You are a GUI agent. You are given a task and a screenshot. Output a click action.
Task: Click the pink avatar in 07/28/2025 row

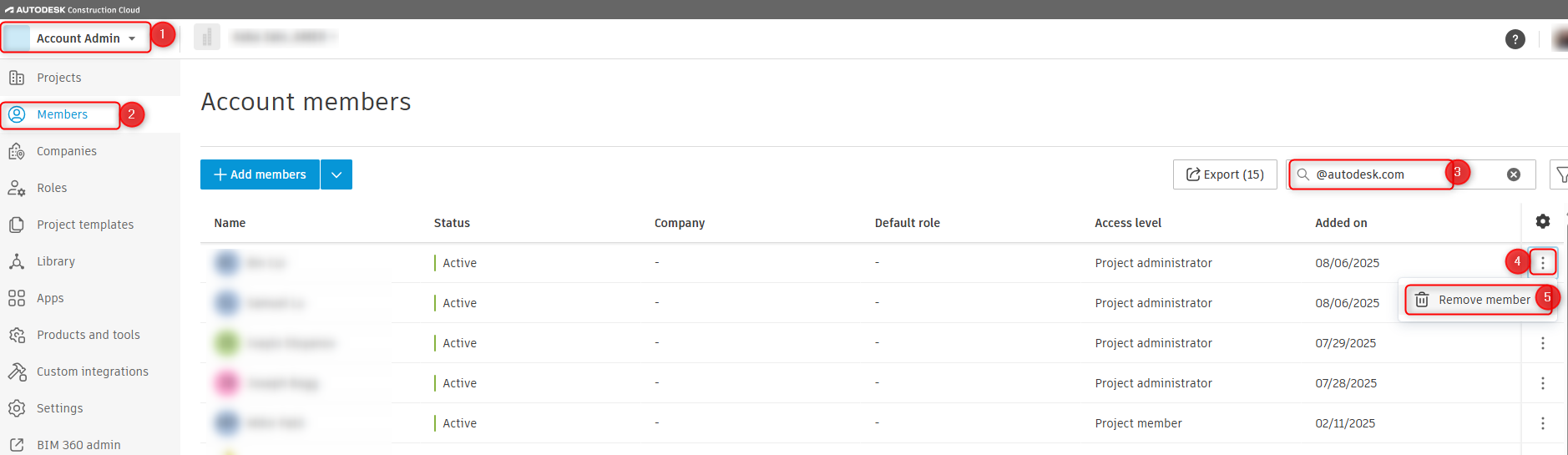pos(226,383)
